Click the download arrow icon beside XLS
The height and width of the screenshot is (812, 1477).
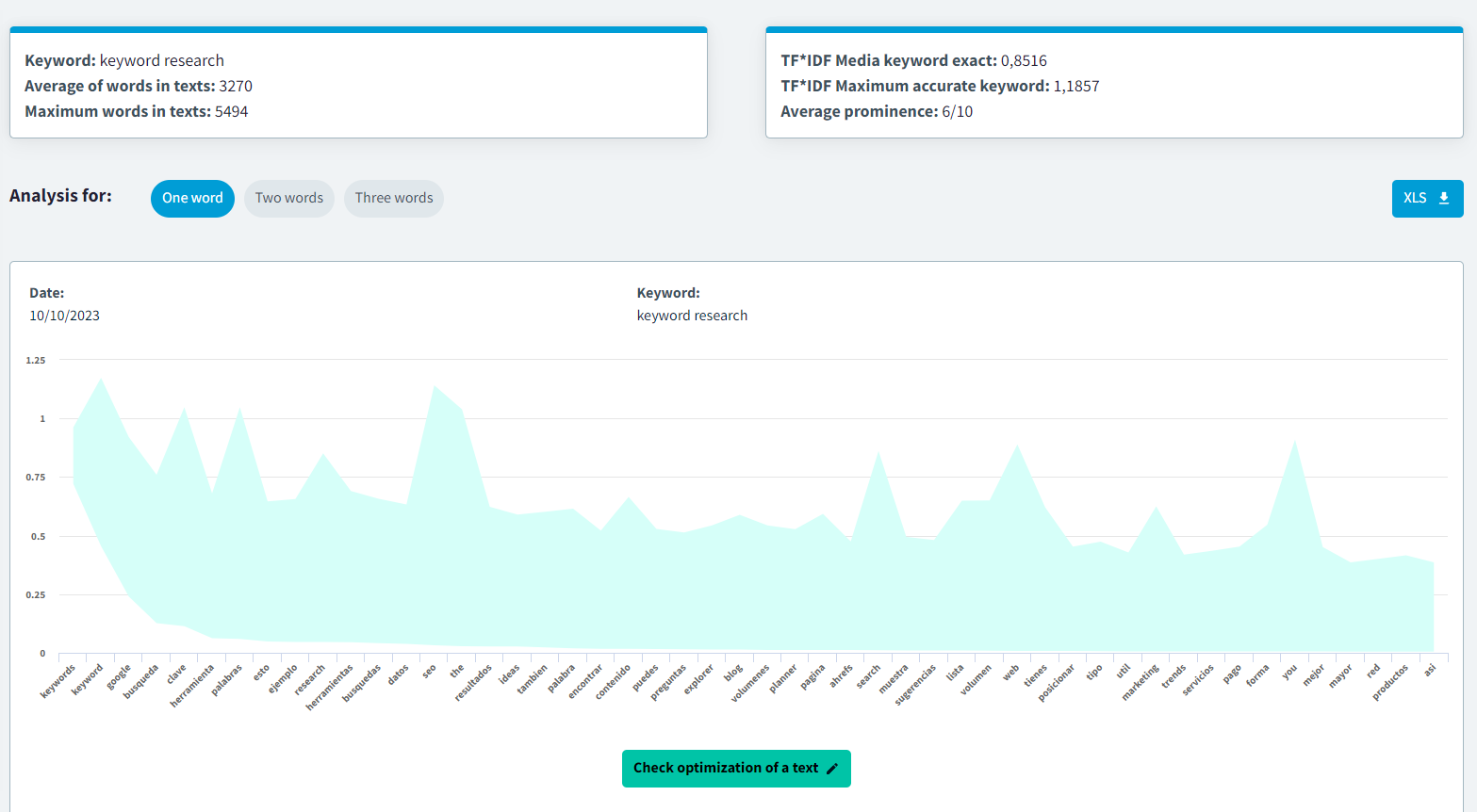[1443, 198]
